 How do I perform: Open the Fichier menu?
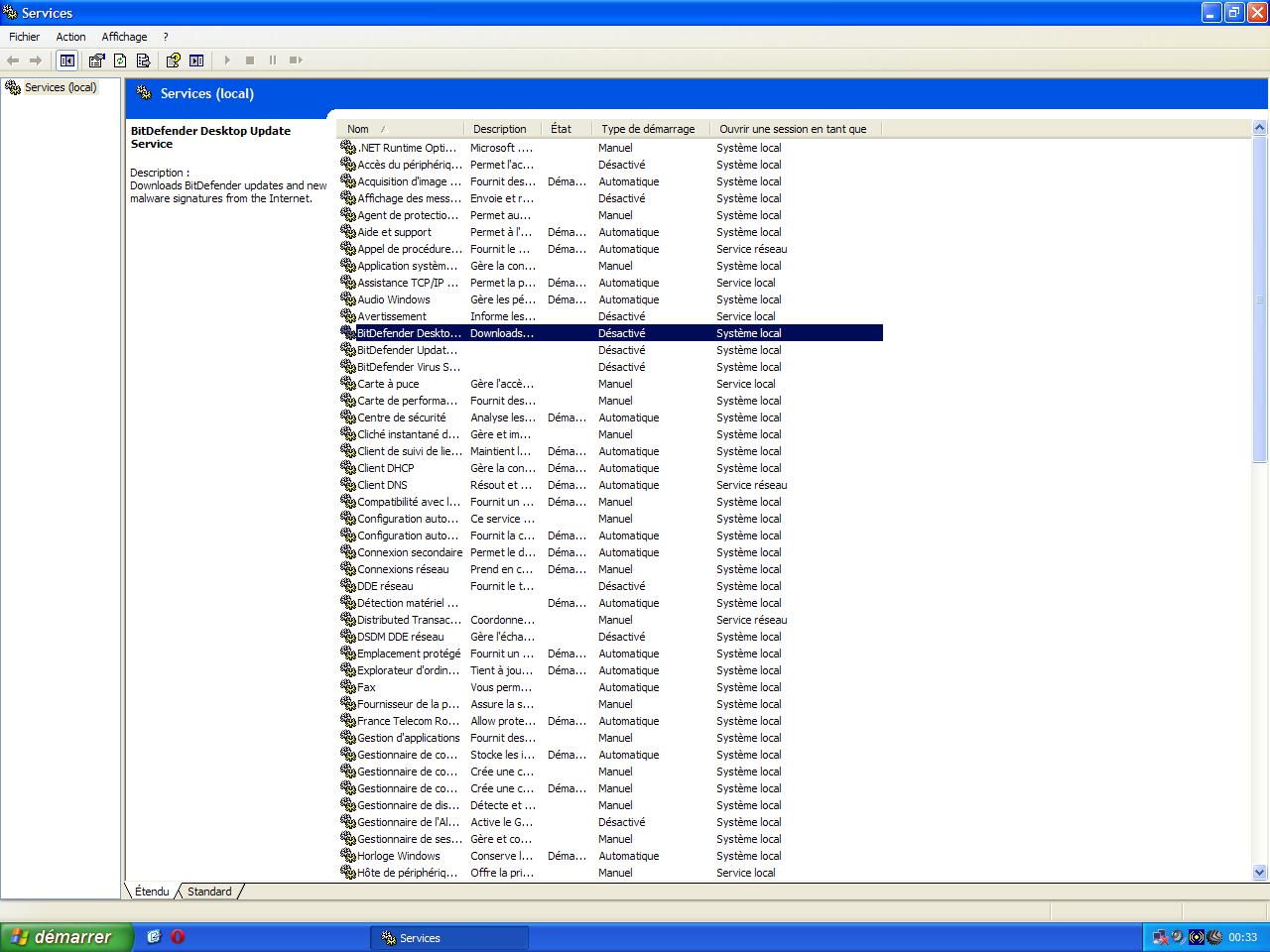coord(25,37)
